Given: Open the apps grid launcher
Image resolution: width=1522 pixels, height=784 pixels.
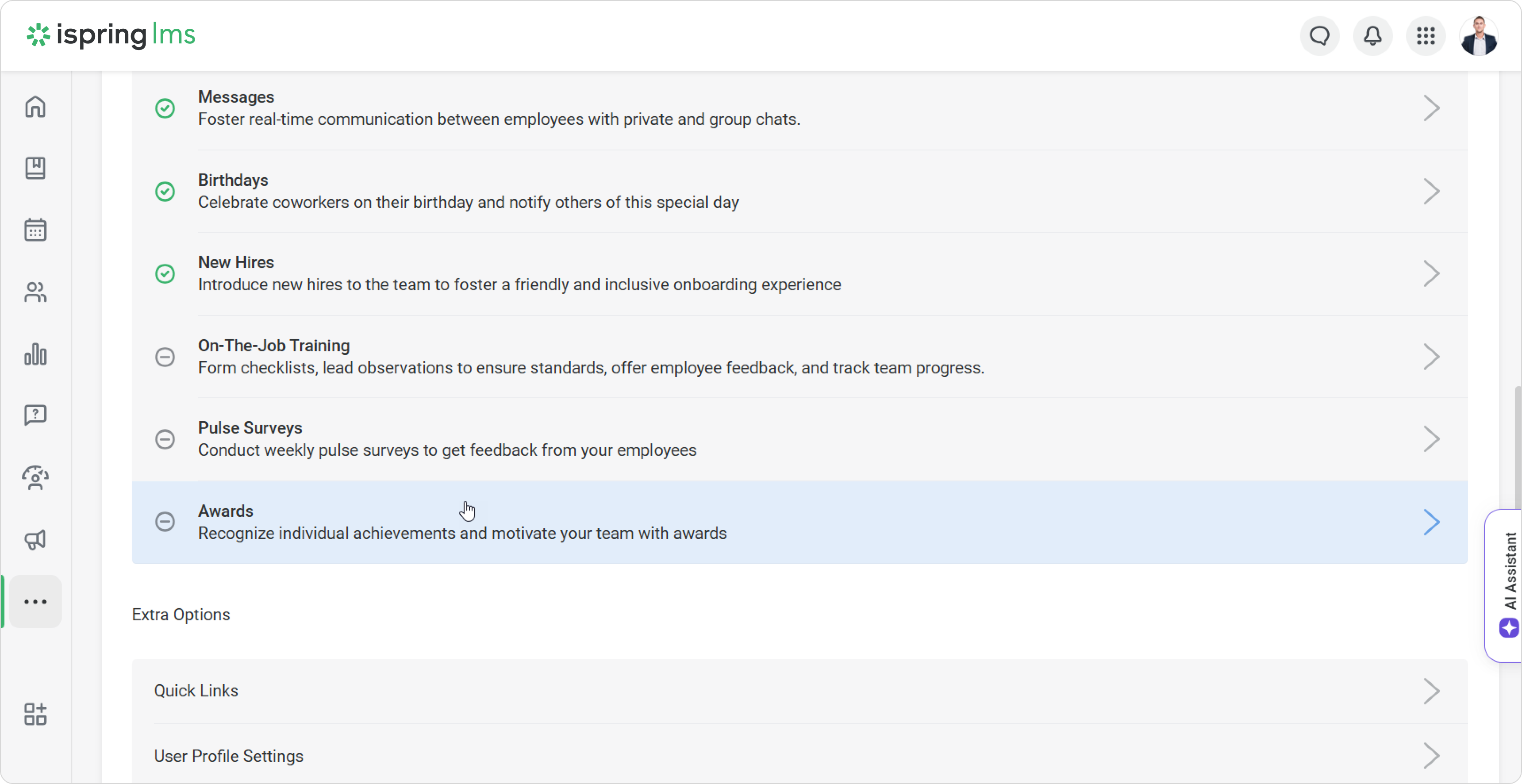Looking at the screenshot, I should point(1426,36).
